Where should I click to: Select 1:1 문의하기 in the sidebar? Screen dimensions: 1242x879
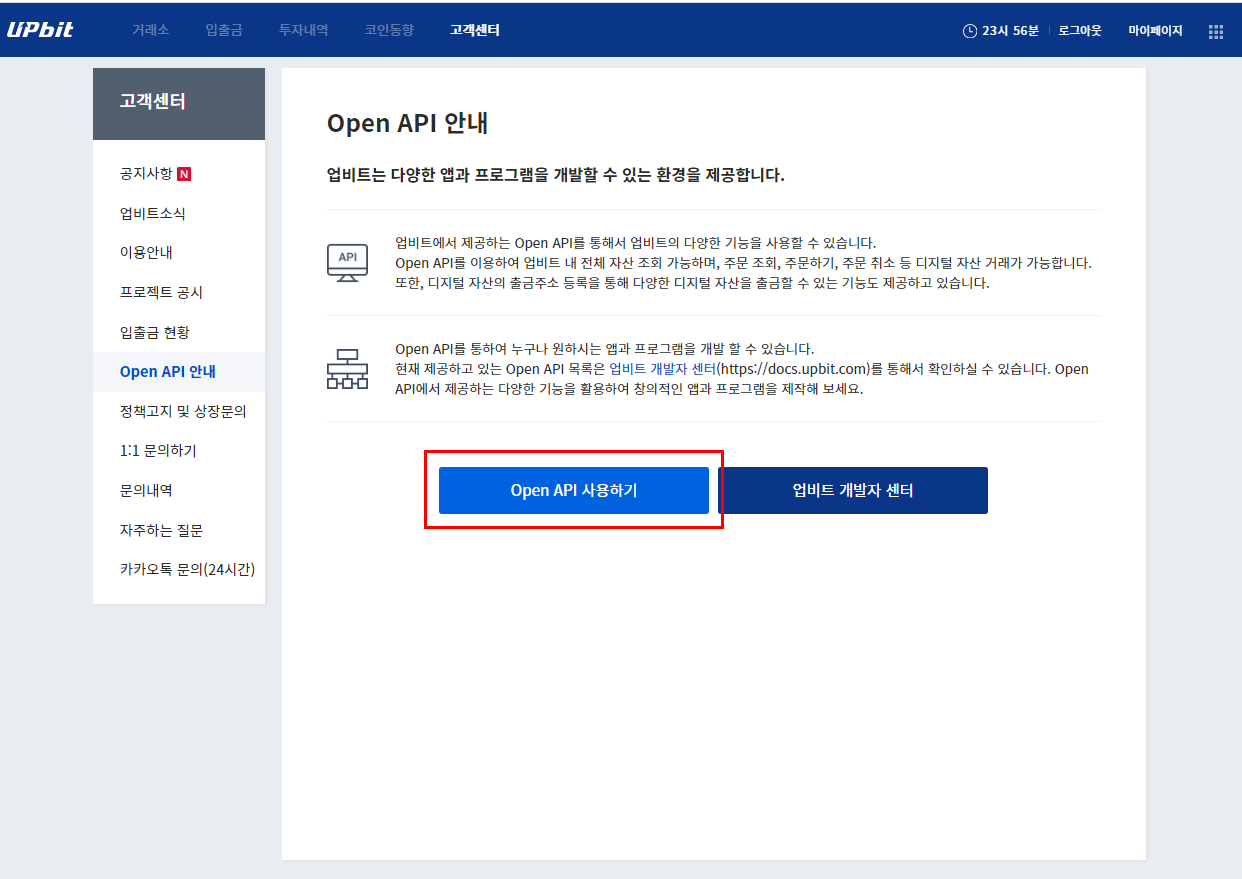click(158, 451)
